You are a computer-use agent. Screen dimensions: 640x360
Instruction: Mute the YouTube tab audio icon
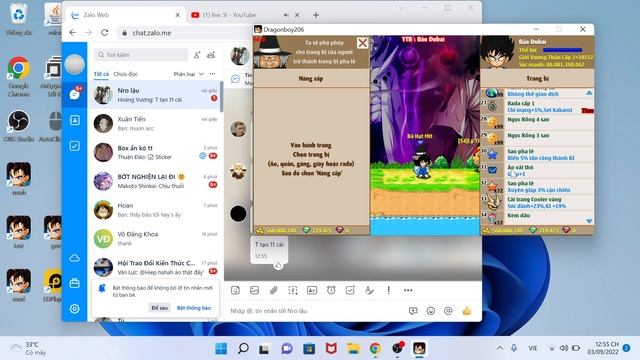pyautogui.click(x=286, y=15)
